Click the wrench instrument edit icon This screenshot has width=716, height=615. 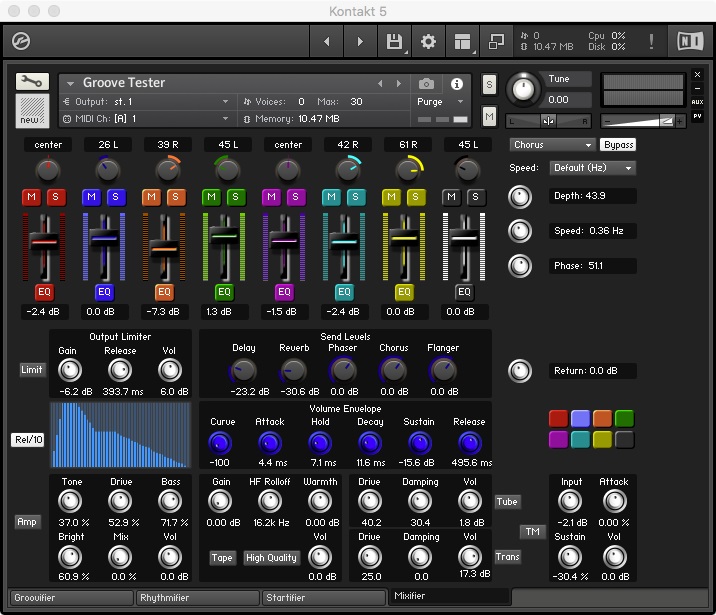coord(32,82)
